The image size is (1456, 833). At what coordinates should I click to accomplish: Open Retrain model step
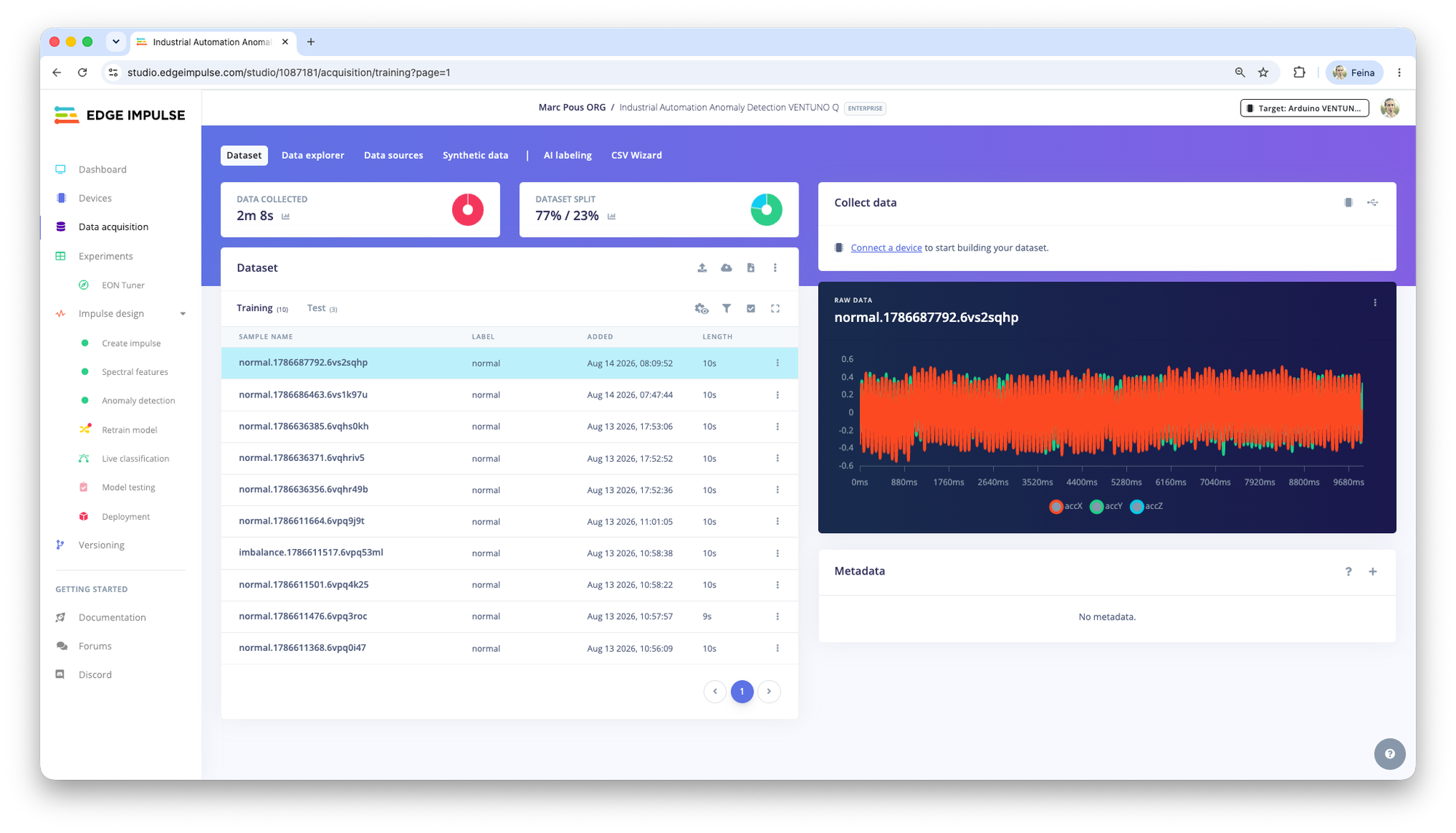click(129, 430)
